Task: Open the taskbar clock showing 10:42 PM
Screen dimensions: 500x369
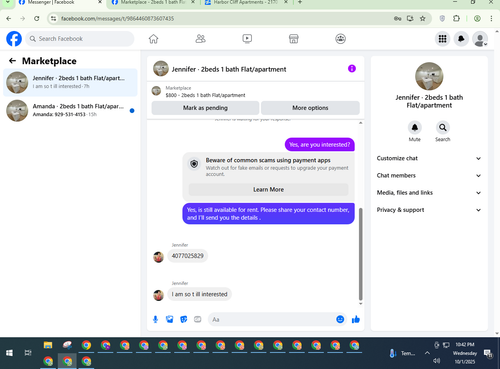Action: coord(465,353)
